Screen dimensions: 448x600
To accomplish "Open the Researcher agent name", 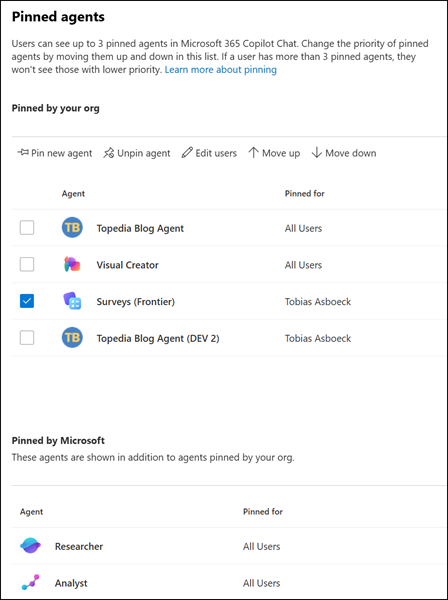I will point(79,546).
